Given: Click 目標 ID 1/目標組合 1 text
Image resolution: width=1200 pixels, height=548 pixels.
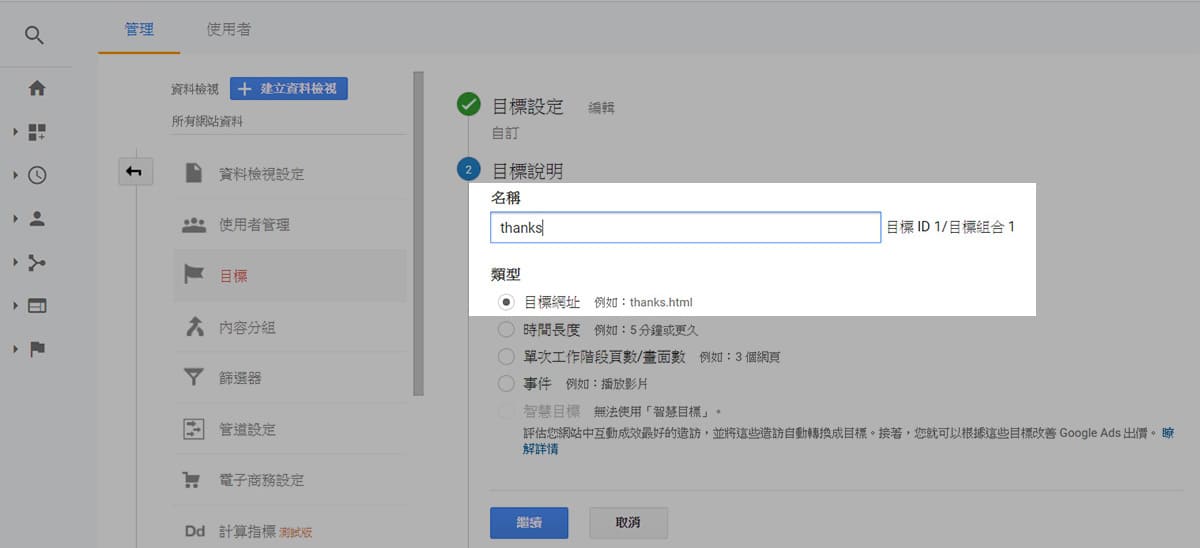Looking at the screenshot, I should tap(951, 227).
